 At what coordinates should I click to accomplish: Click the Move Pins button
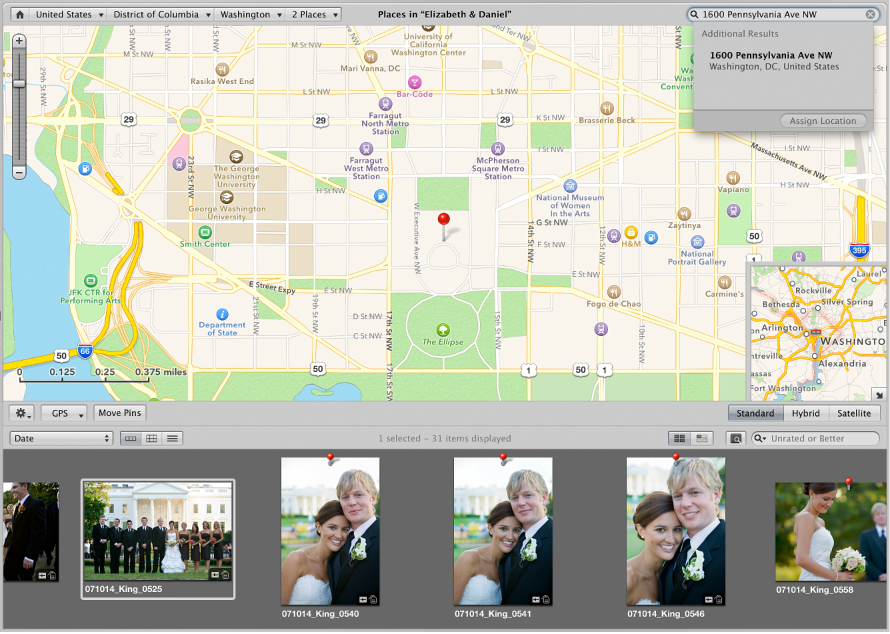[119, 412]
